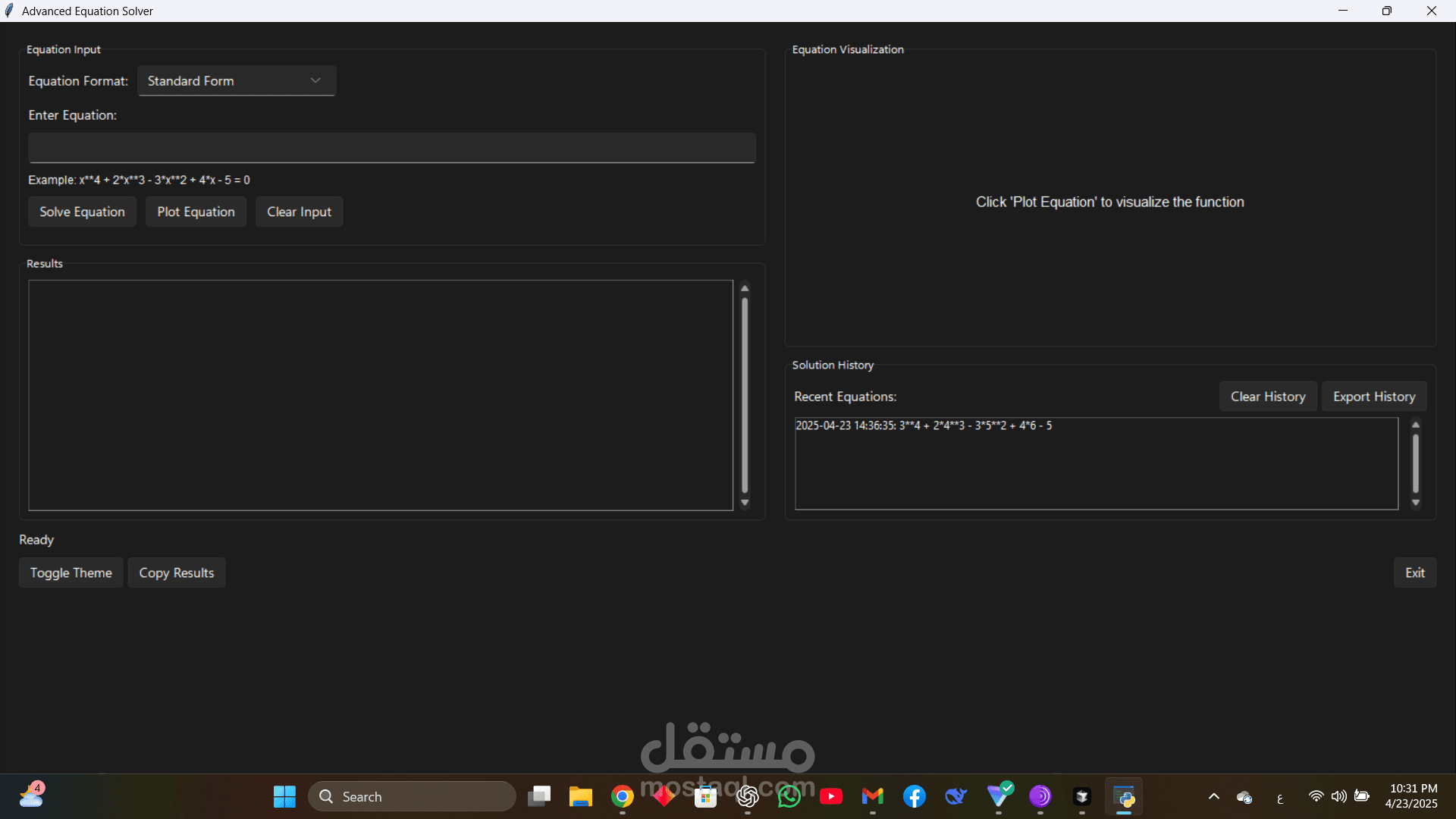Launch WhatsApp from the taskbar
The height and width of the screenshot is (819, 1456).
pos(789,796)
